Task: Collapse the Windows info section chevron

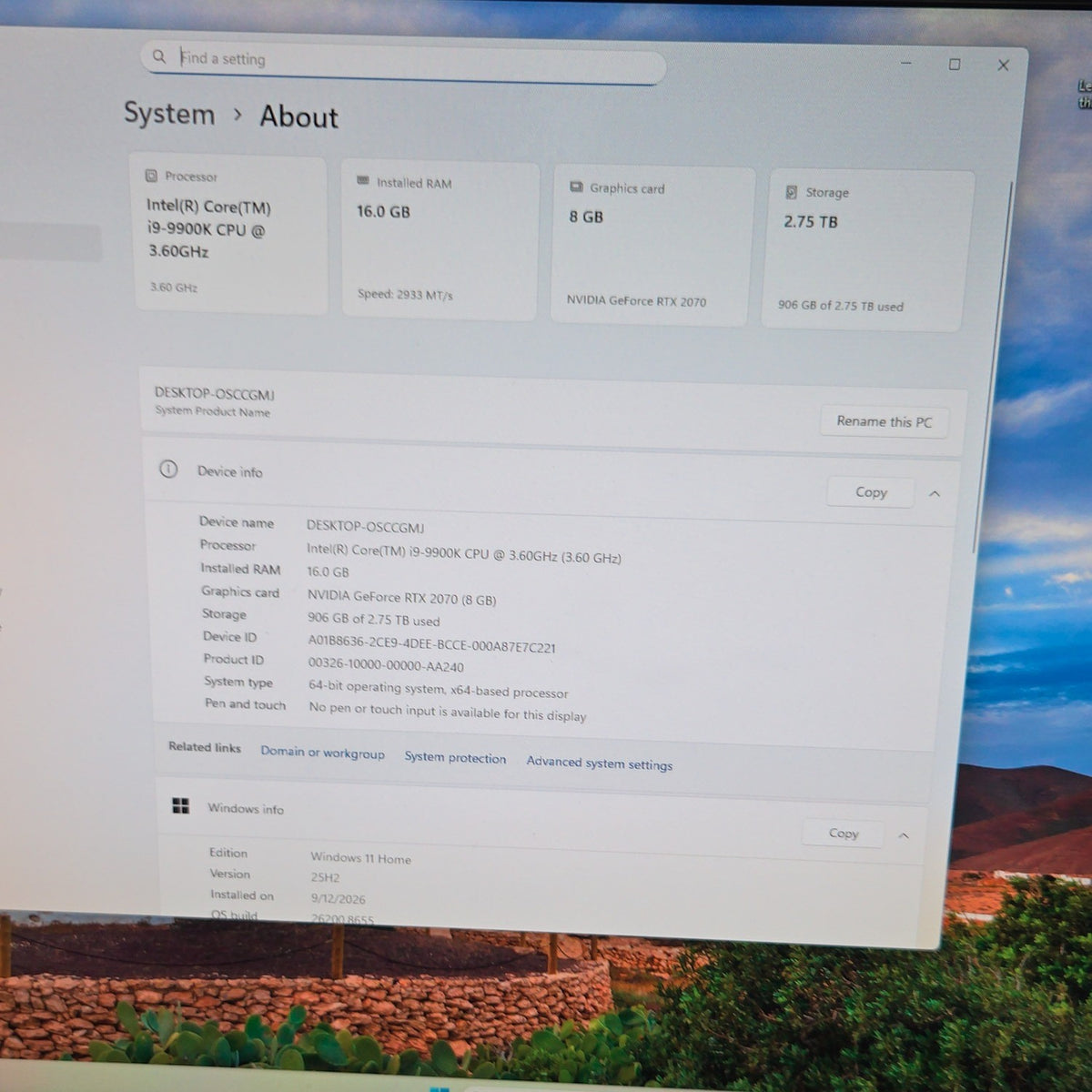Action: pos(904,834)
